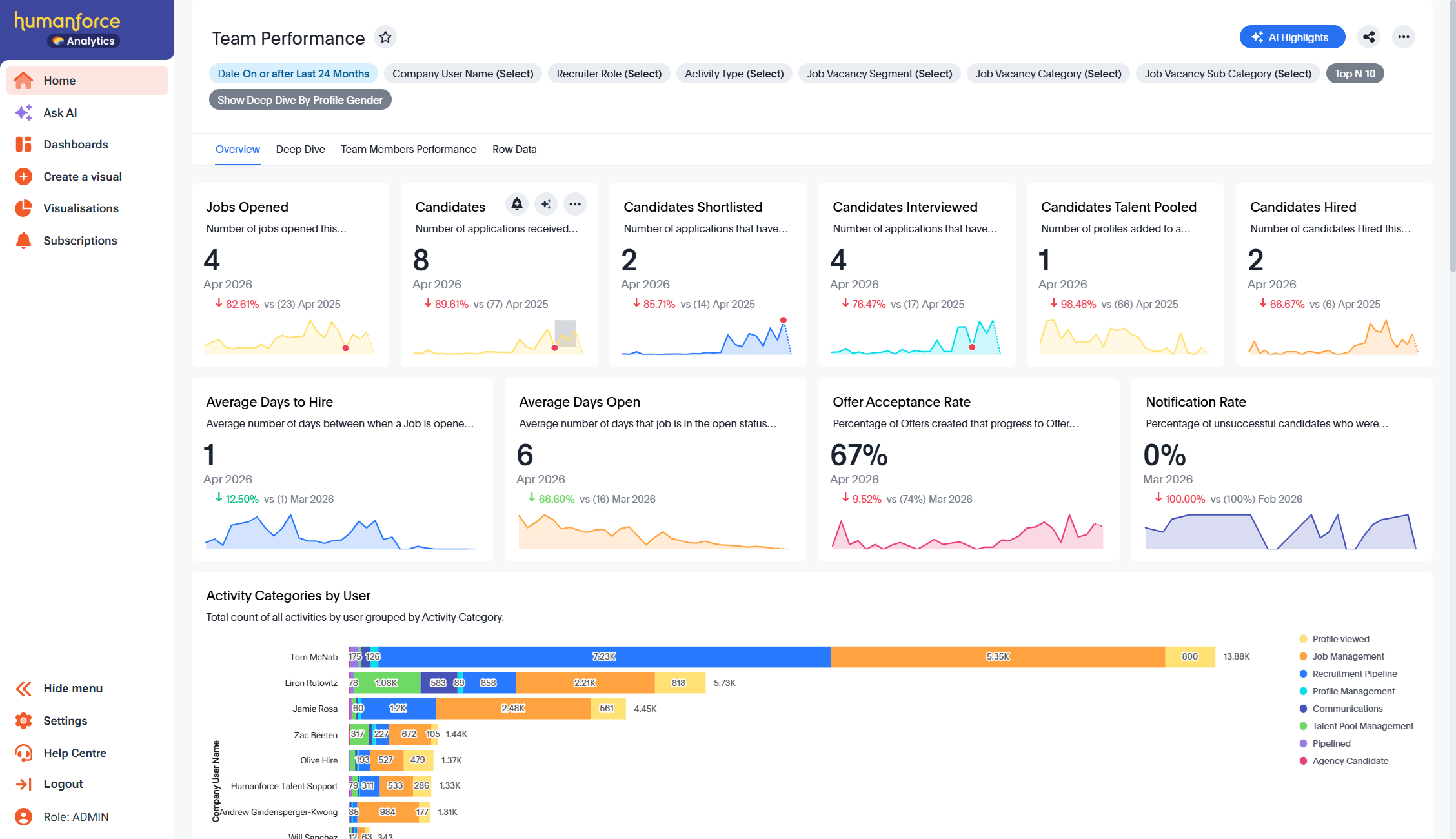This screenshot has height=839, width=1456.
Task: Toggle Job Management legend swatch
Action: point(1303,656)
